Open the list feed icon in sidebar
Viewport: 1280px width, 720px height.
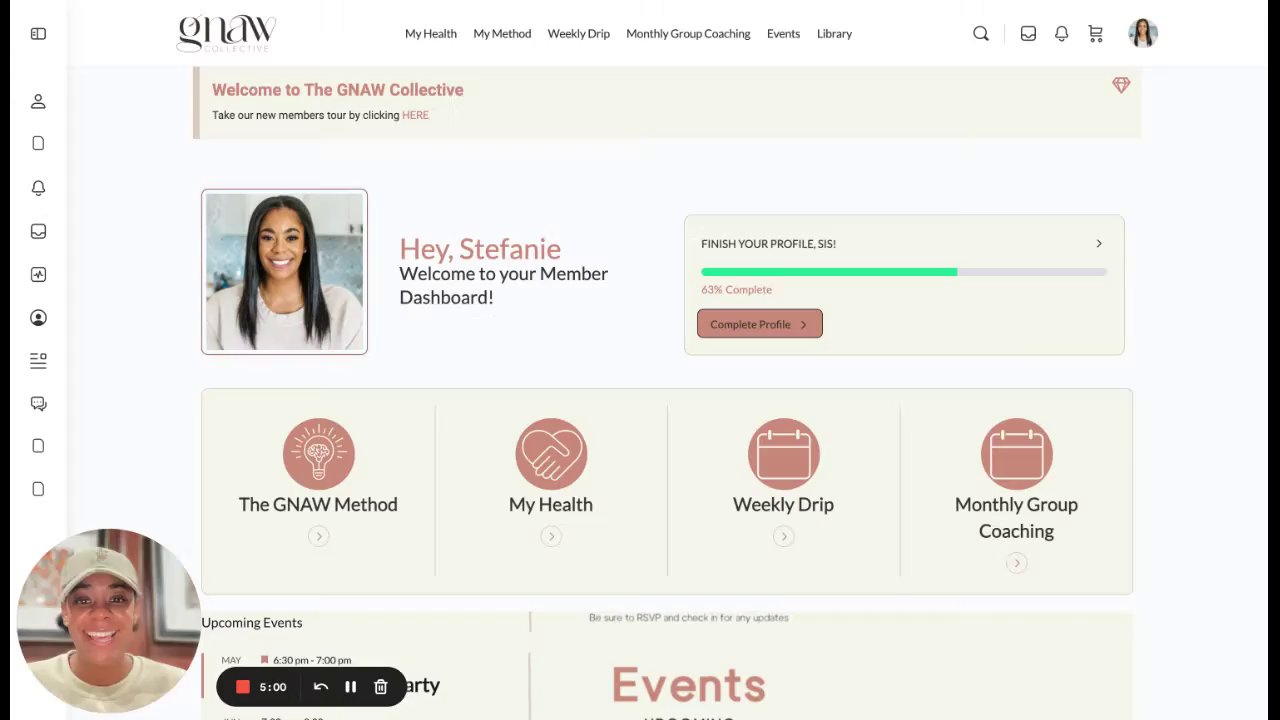coord(38,361)
